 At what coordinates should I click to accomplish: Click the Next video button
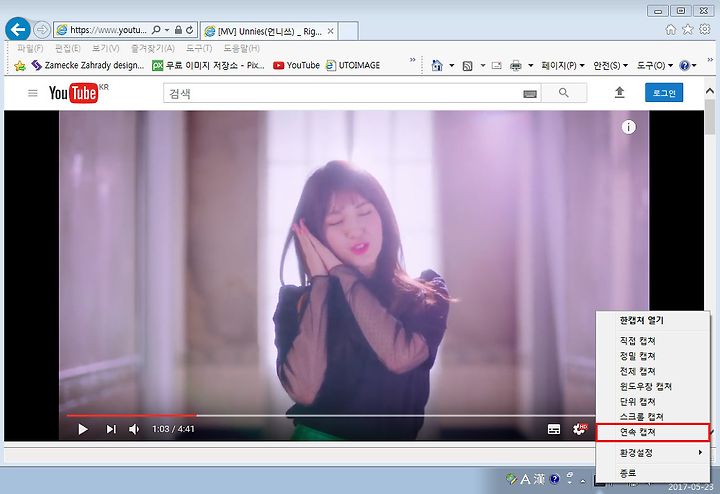pos(111,429)
